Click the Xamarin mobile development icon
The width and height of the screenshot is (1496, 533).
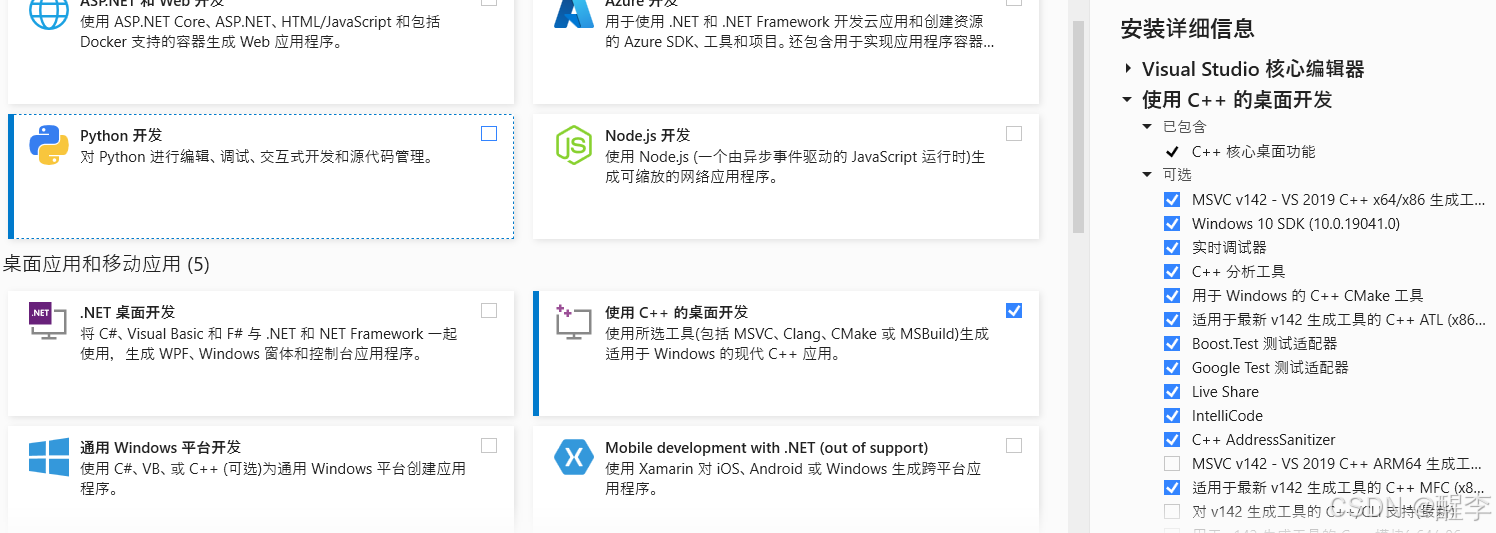tap(574, 458)
